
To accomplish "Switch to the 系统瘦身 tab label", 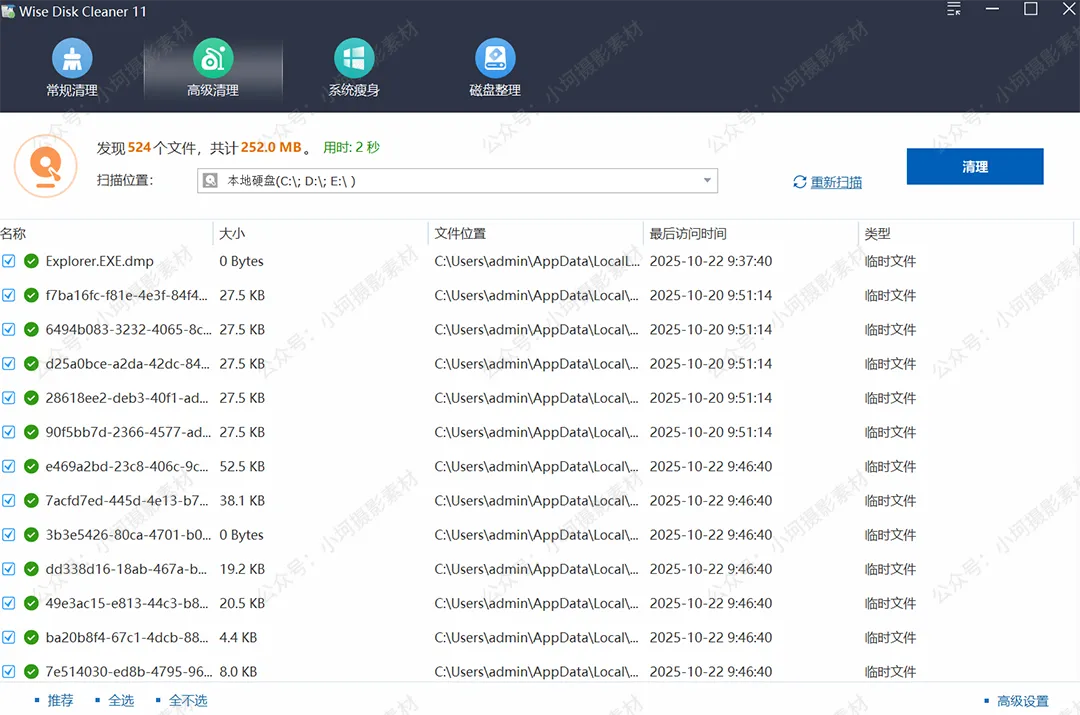I will [354, 90].
